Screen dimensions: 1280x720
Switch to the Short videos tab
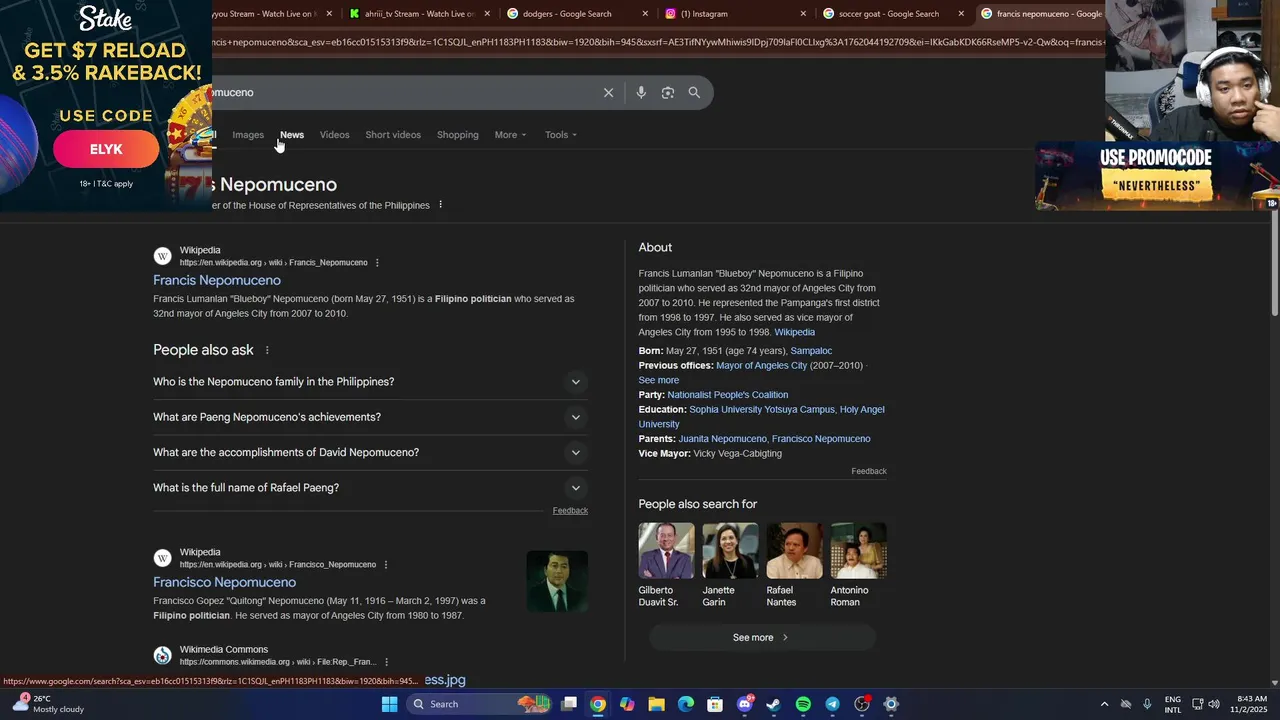393,135
